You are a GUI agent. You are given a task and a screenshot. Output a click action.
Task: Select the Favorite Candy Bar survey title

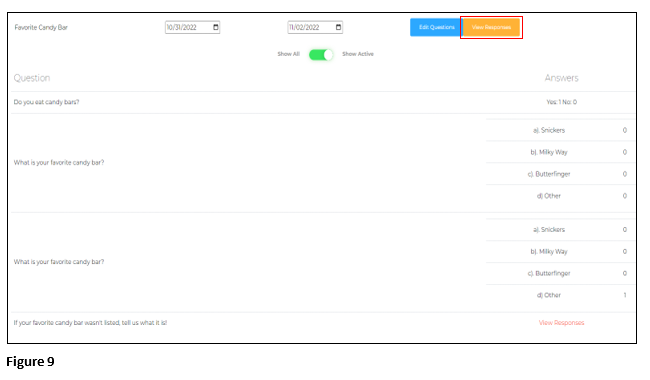tap(41, 27)
